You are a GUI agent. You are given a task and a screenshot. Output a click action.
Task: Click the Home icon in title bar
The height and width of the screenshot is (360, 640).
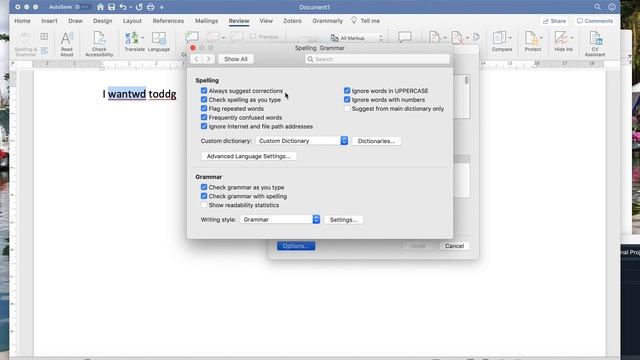pos(100,7)
